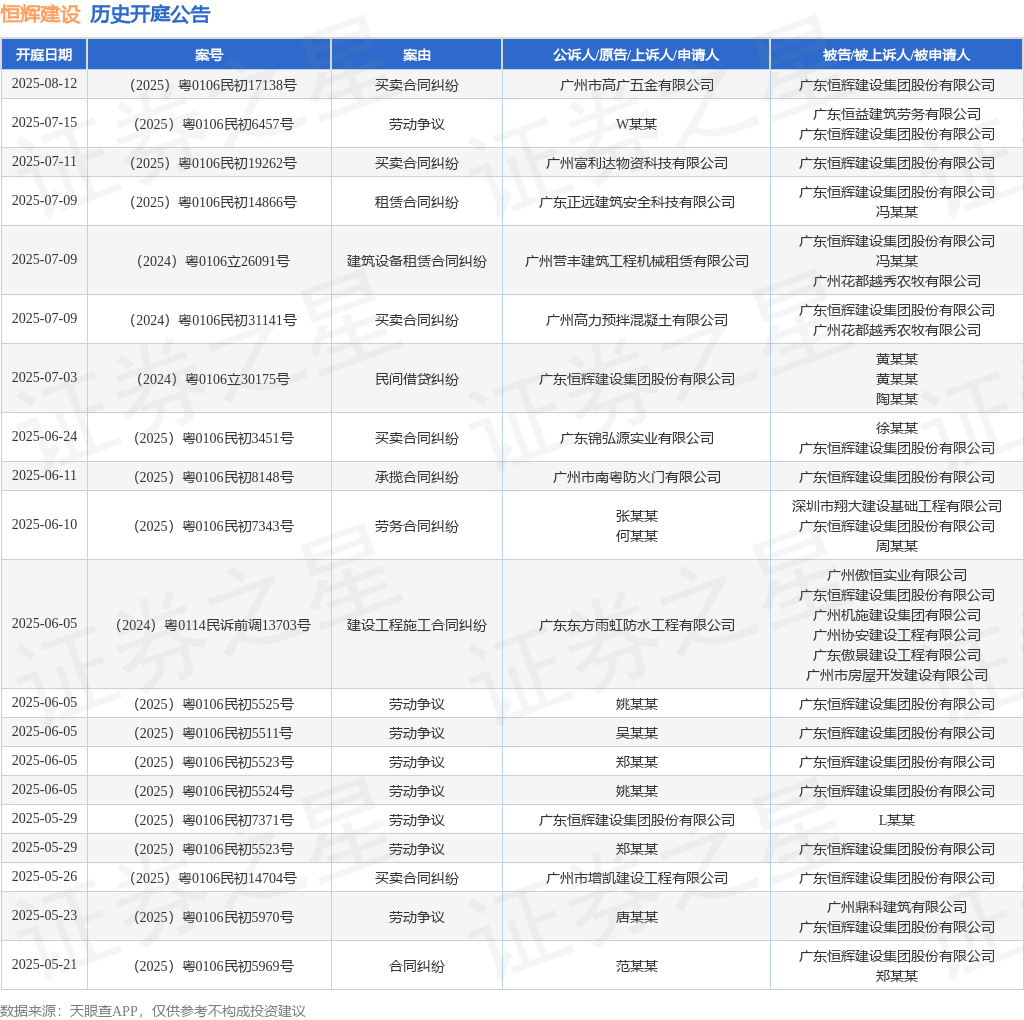The image size is (1024, 1020).
Task: Click the 历史开庭公告 heading
Action: tap(150, 14)
